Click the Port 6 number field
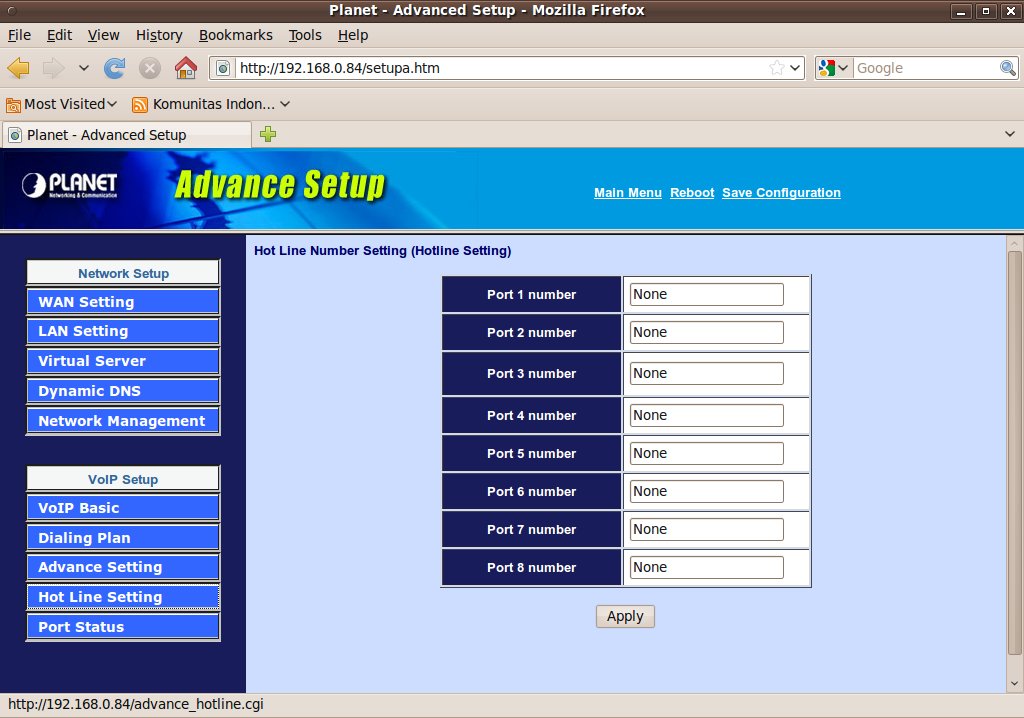 pyautogui.click(x=707, y=491)
